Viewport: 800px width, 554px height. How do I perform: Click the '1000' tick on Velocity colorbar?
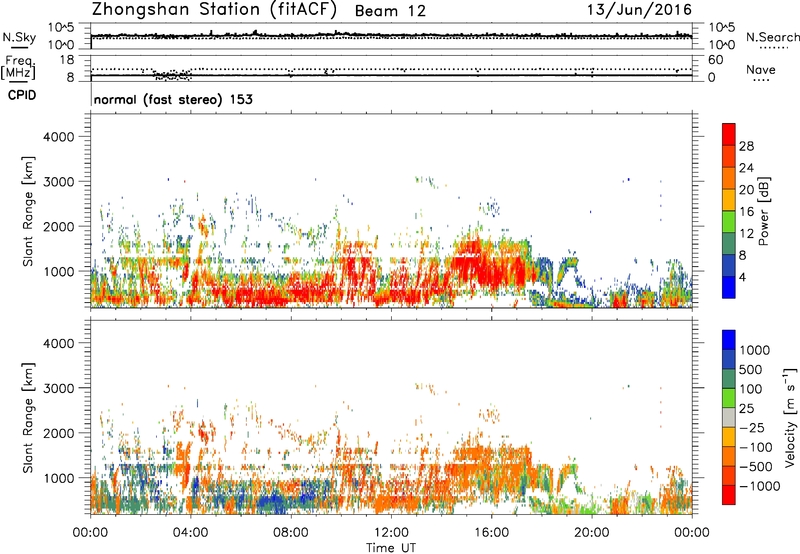pyautogui.click(x=755, y=350)
